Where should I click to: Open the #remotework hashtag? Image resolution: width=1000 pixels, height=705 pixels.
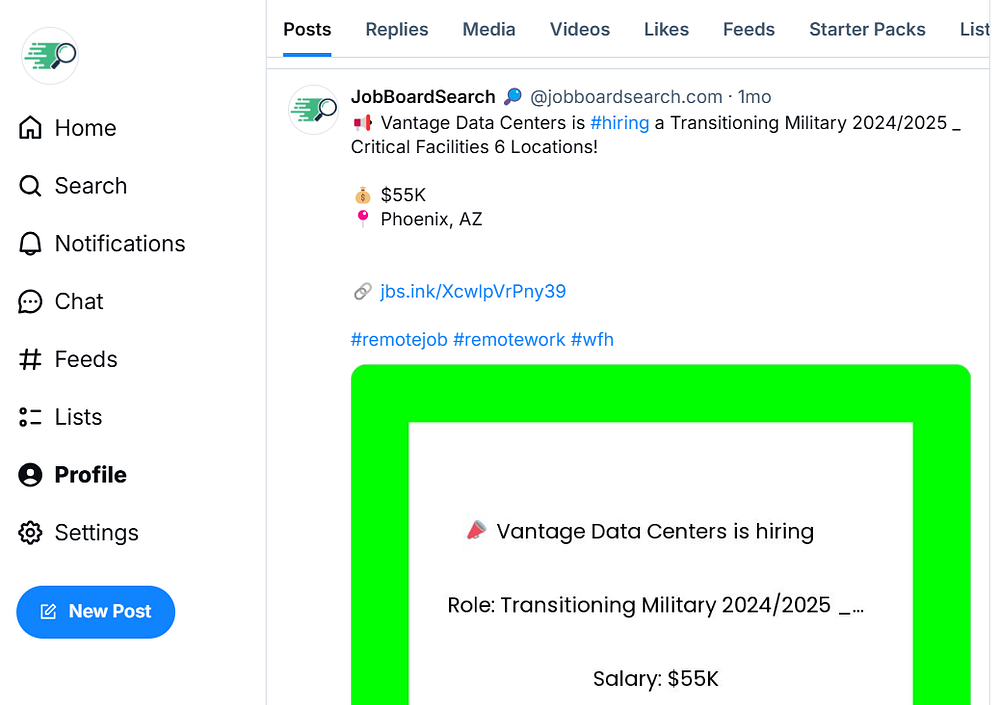509,339
